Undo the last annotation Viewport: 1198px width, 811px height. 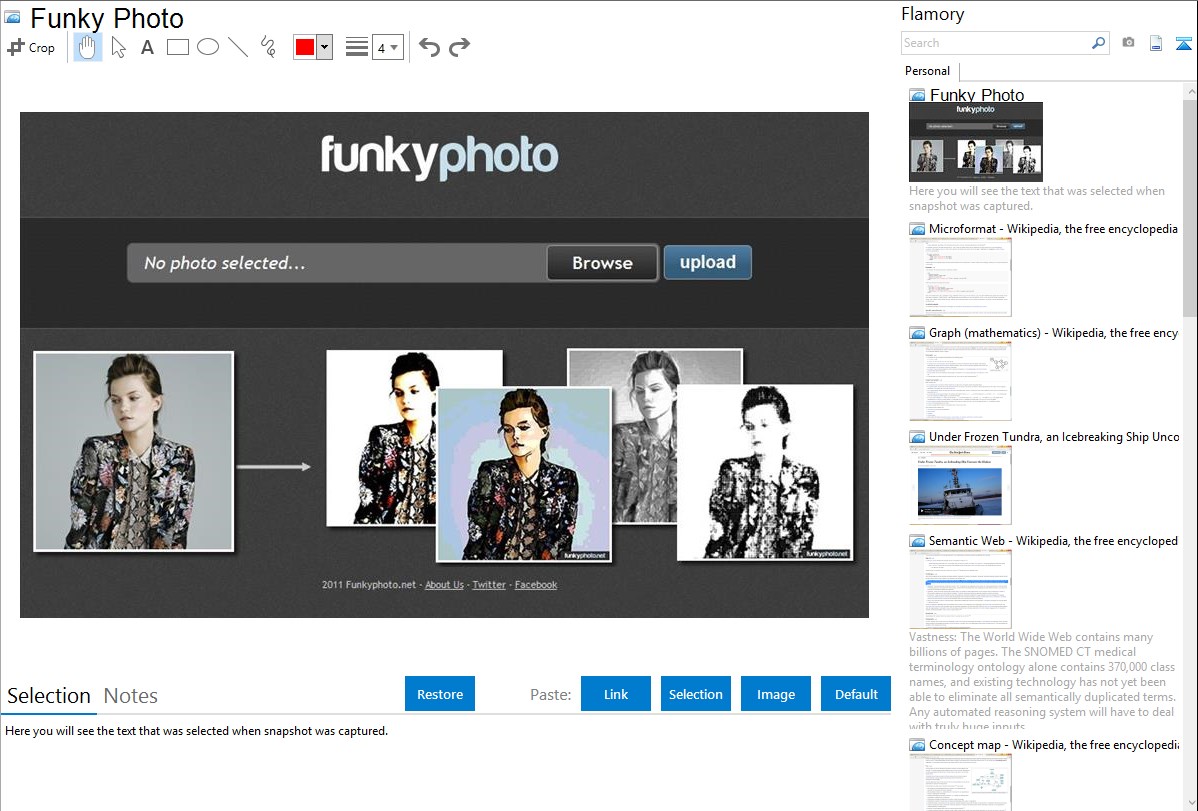429,47
